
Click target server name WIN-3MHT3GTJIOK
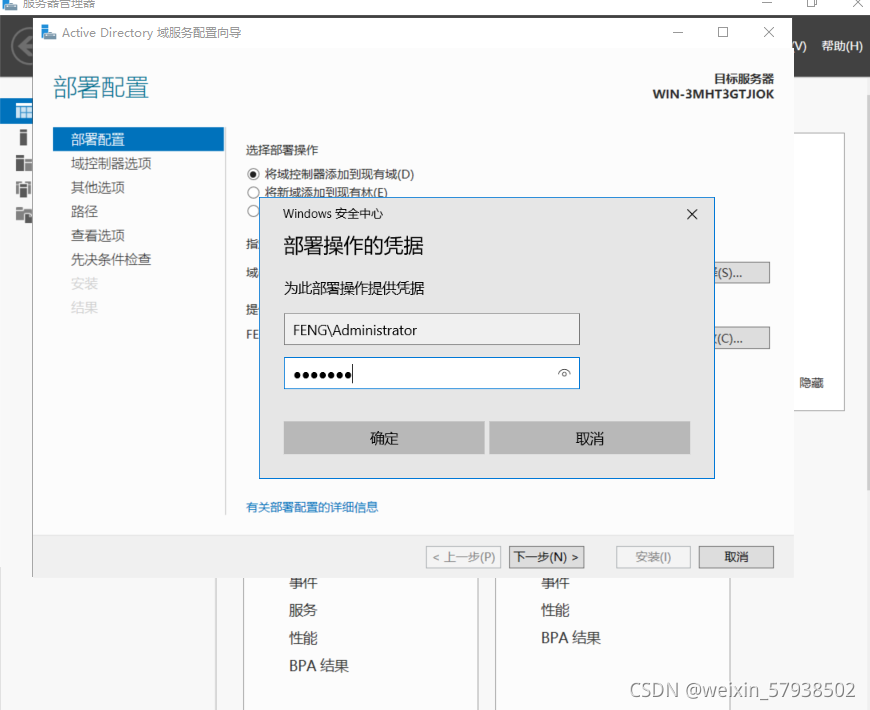coord(713,94)
